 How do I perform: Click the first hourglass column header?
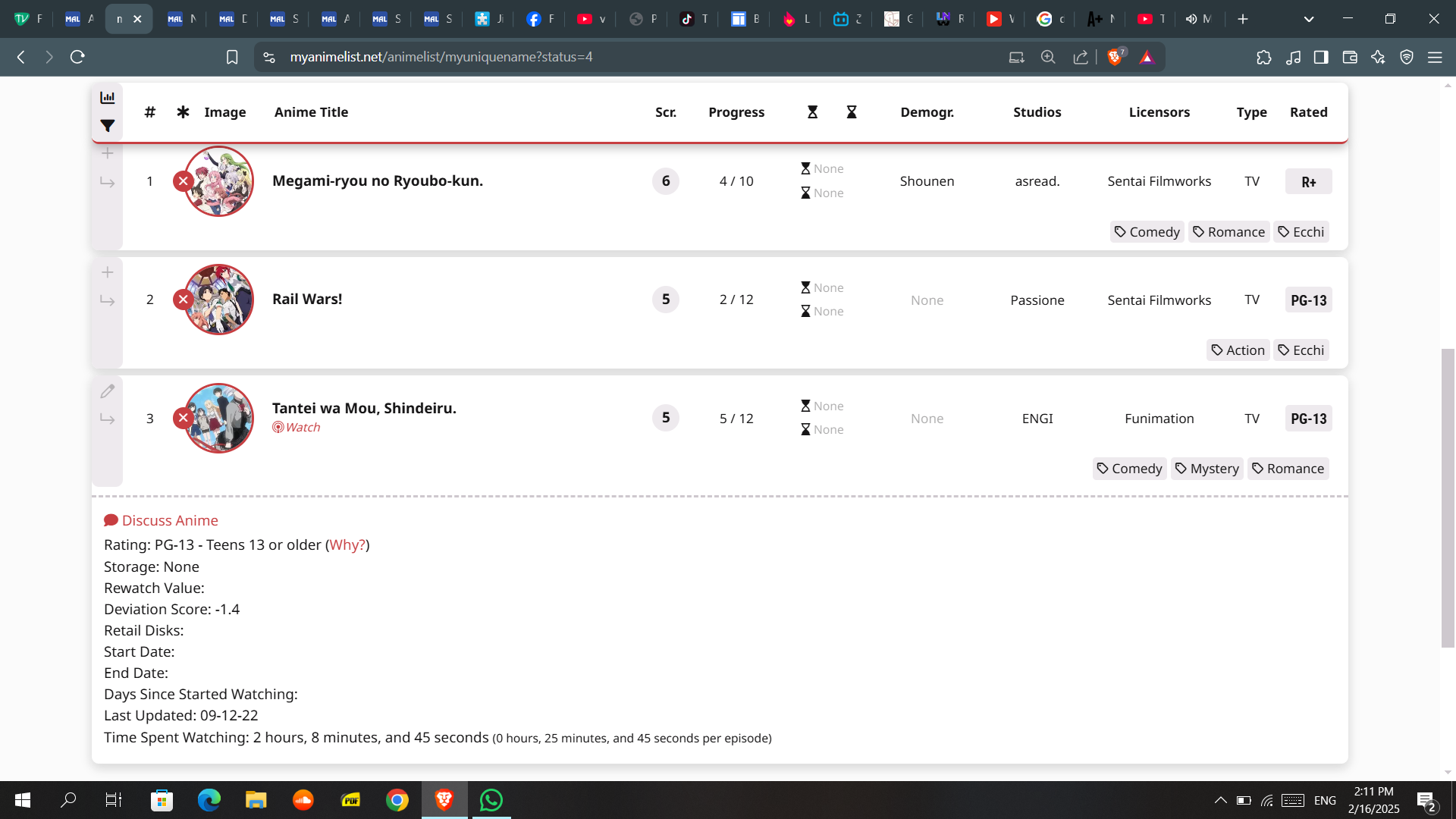812,112
